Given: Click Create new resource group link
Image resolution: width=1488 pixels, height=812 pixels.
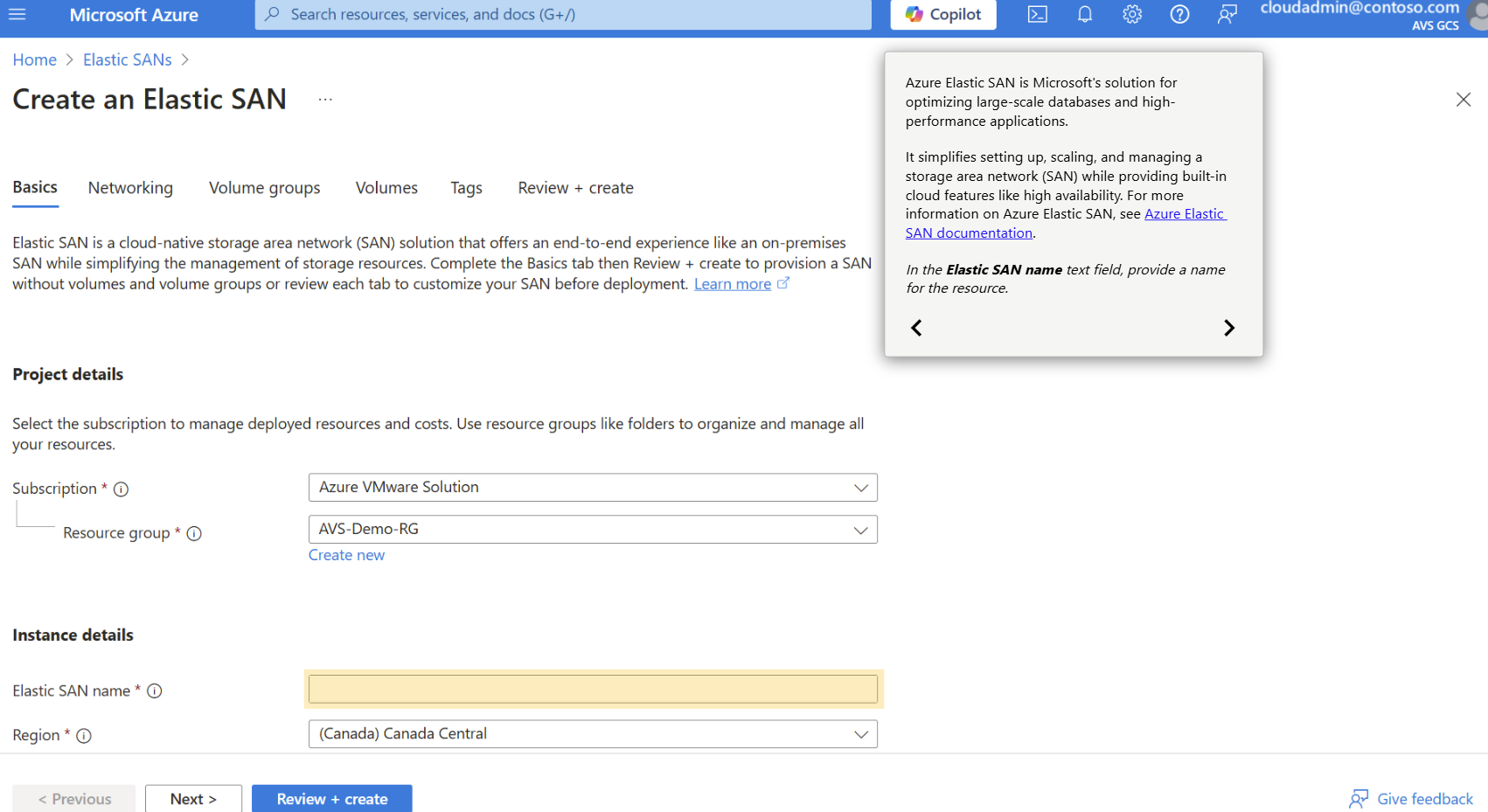Looking at the screenshot, I should (346, 555).
